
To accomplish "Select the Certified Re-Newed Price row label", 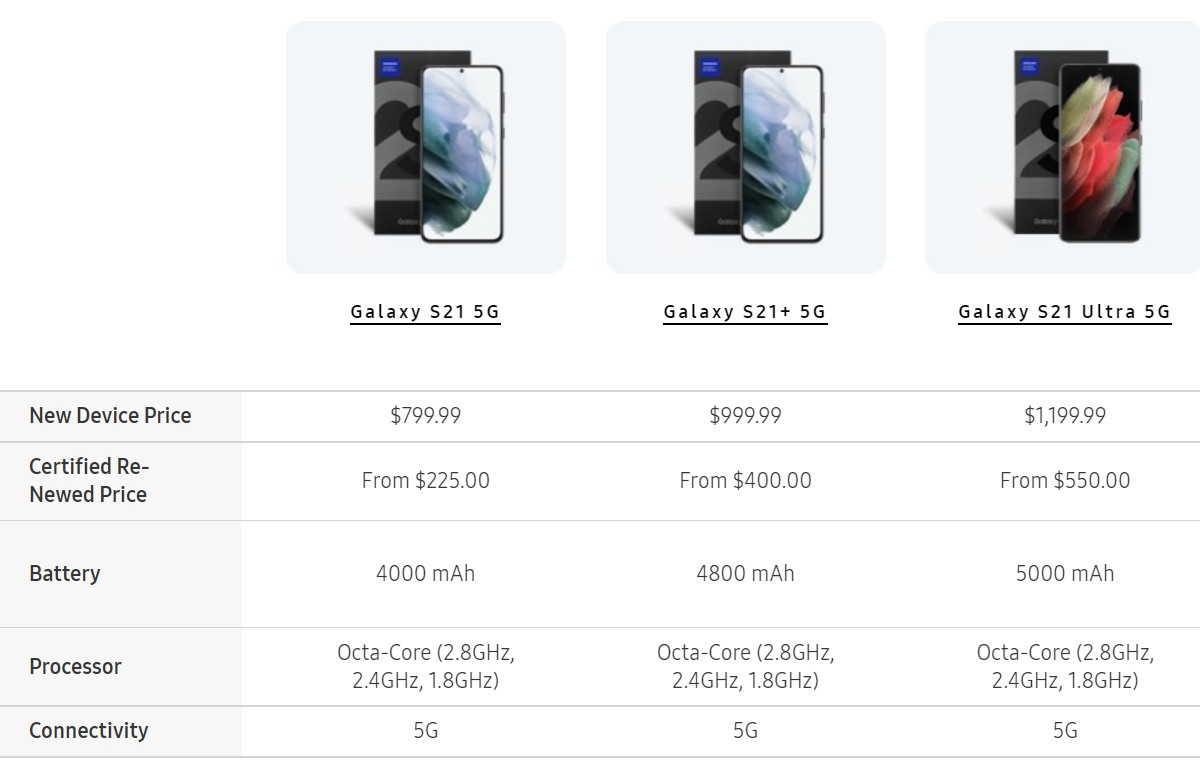I will [89, 480].
